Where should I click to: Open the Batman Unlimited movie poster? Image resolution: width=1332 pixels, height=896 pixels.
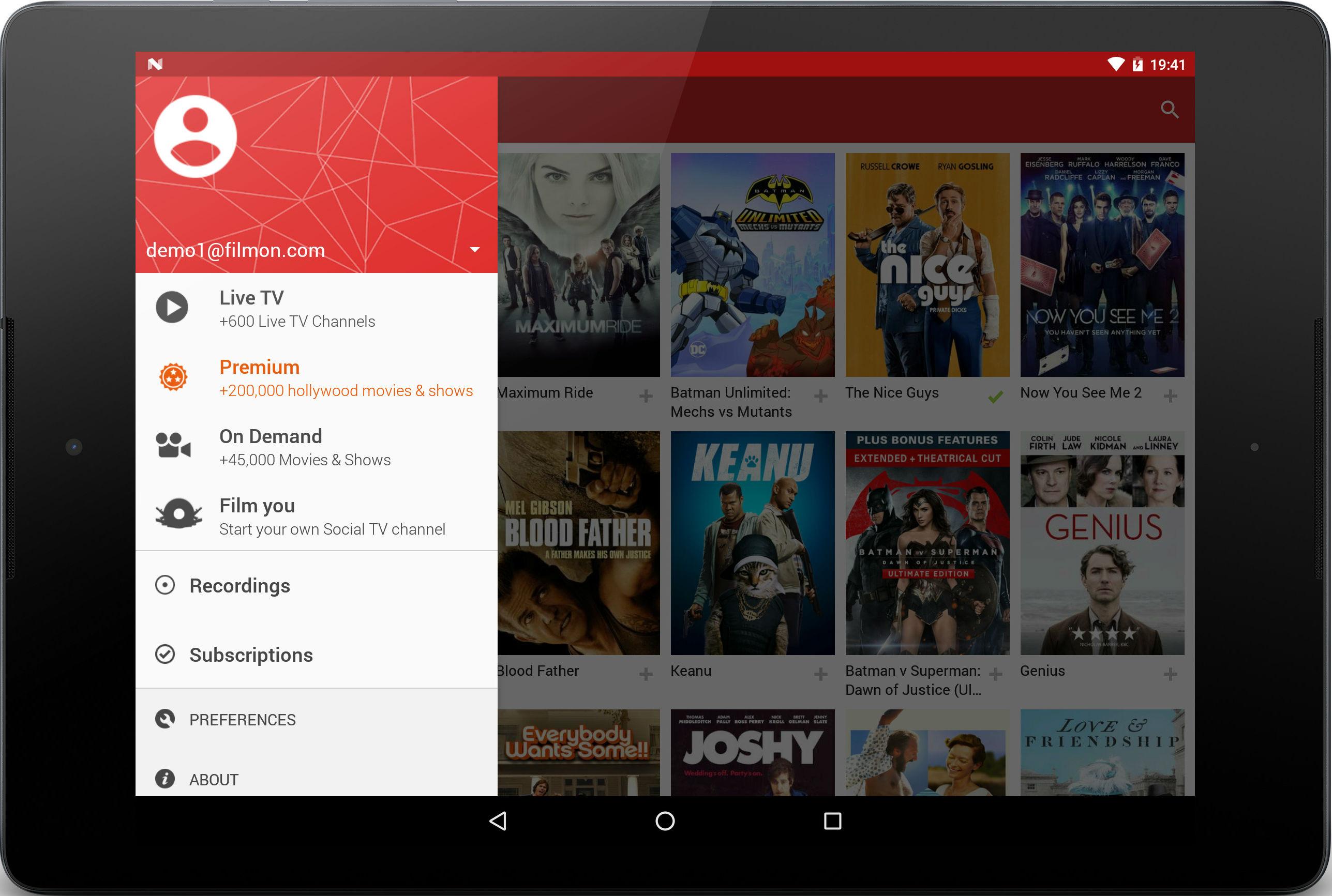click(752, 265)
